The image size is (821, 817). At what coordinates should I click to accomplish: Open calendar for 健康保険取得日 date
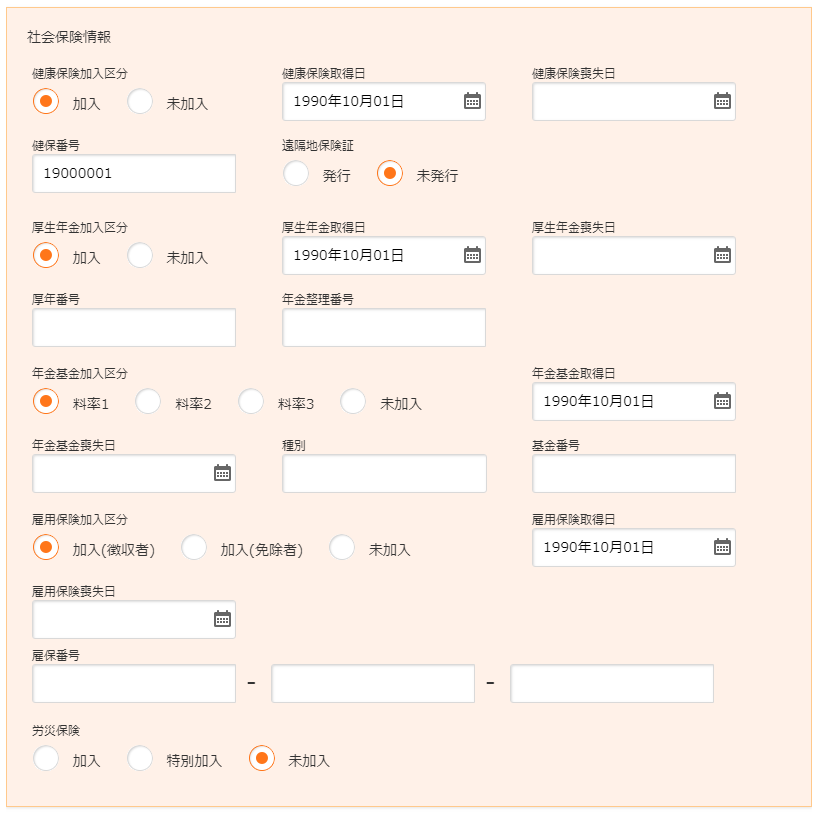pyautogui.click(x=472, y=101)
